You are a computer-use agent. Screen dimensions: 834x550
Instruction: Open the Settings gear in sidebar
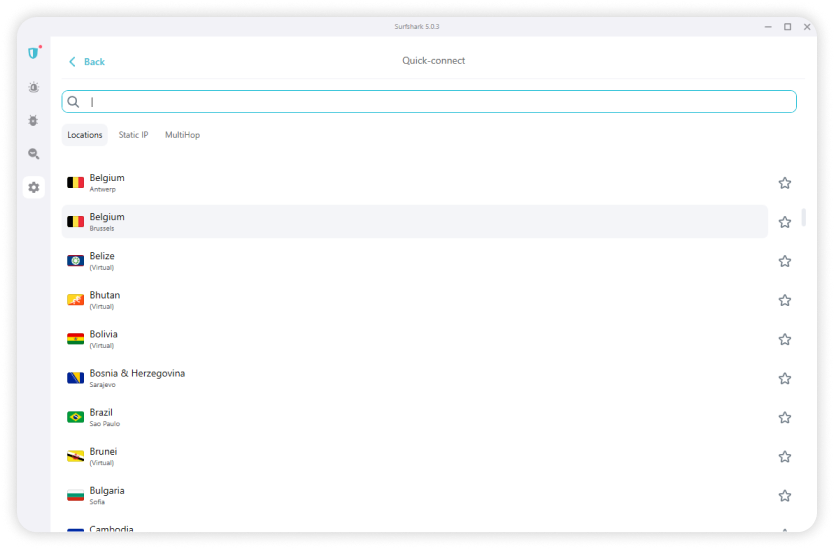(x=34, y=187)
